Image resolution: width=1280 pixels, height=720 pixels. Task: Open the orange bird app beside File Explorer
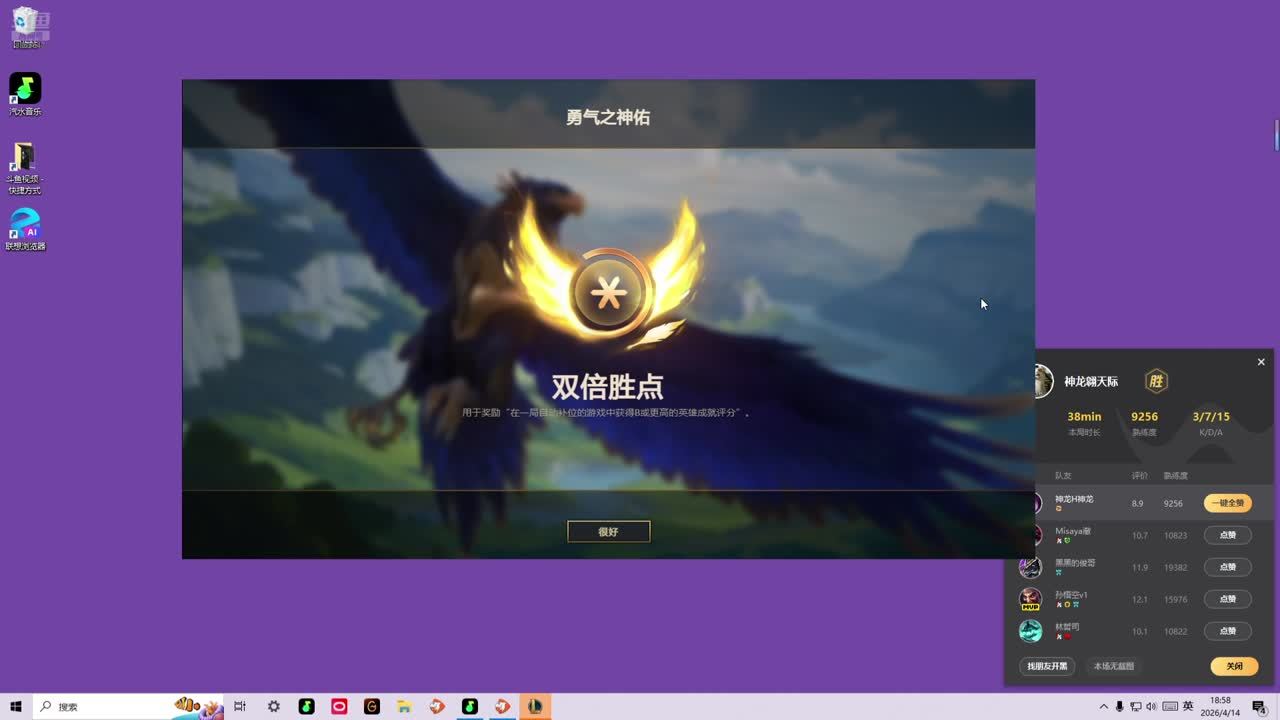click(437, 707)
